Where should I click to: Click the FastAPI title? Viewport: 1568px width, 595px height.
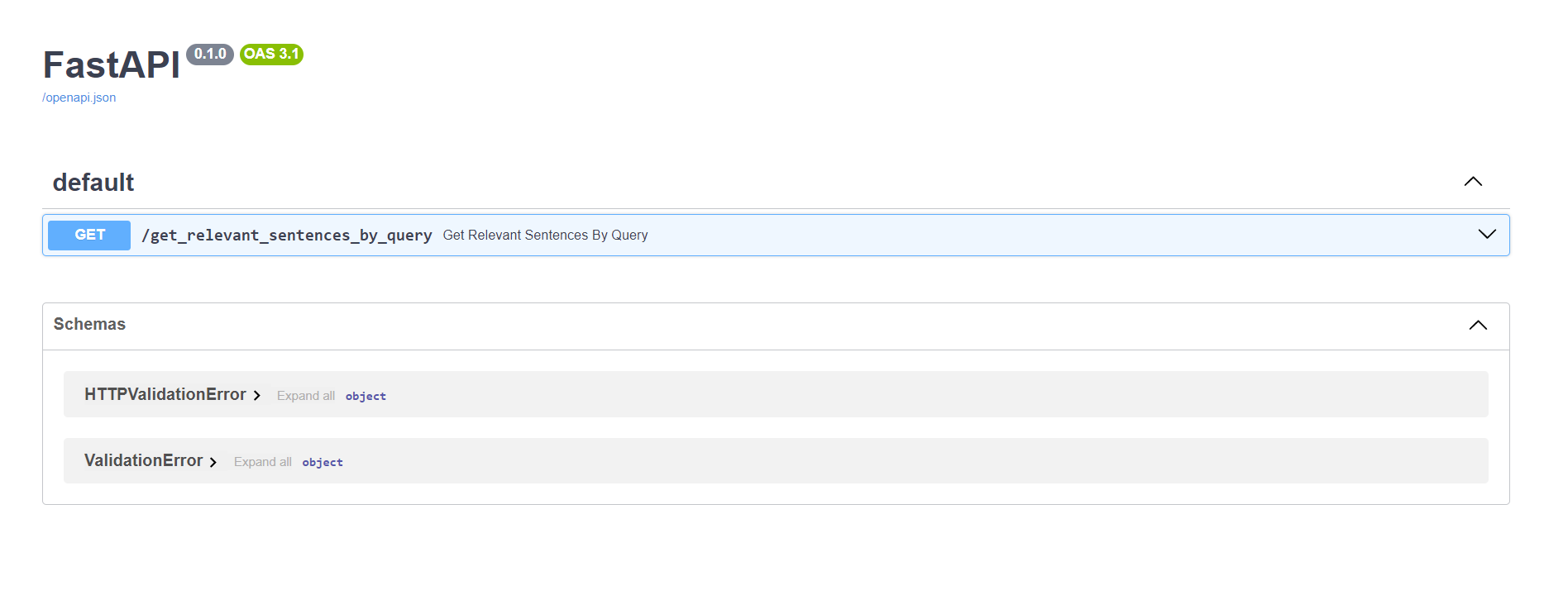(x=112, y=65)
